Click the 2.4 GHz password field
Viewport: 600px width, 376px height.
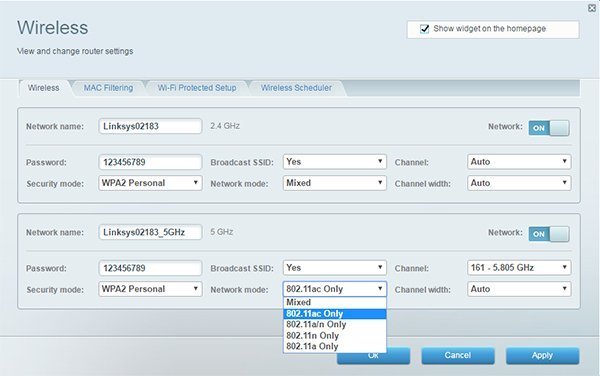(x=150, y=162)
